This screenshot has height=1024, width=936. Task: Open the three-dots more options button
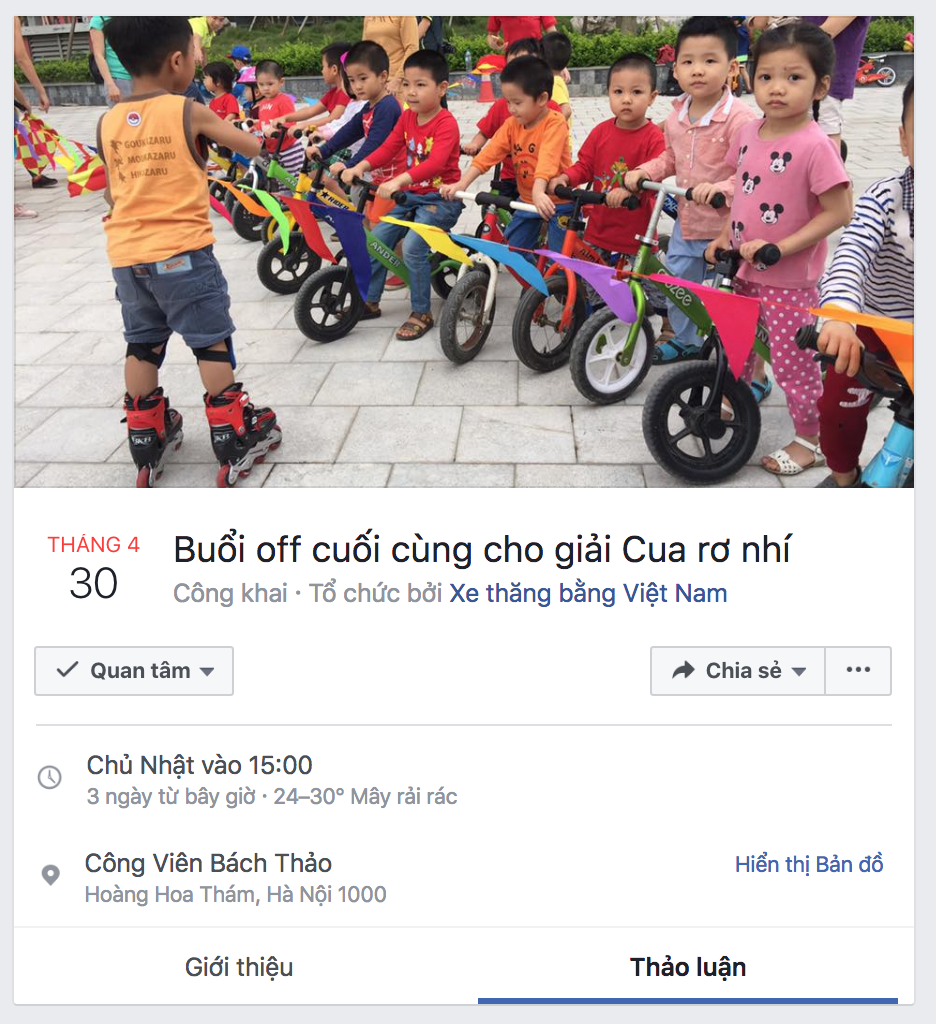858,671
